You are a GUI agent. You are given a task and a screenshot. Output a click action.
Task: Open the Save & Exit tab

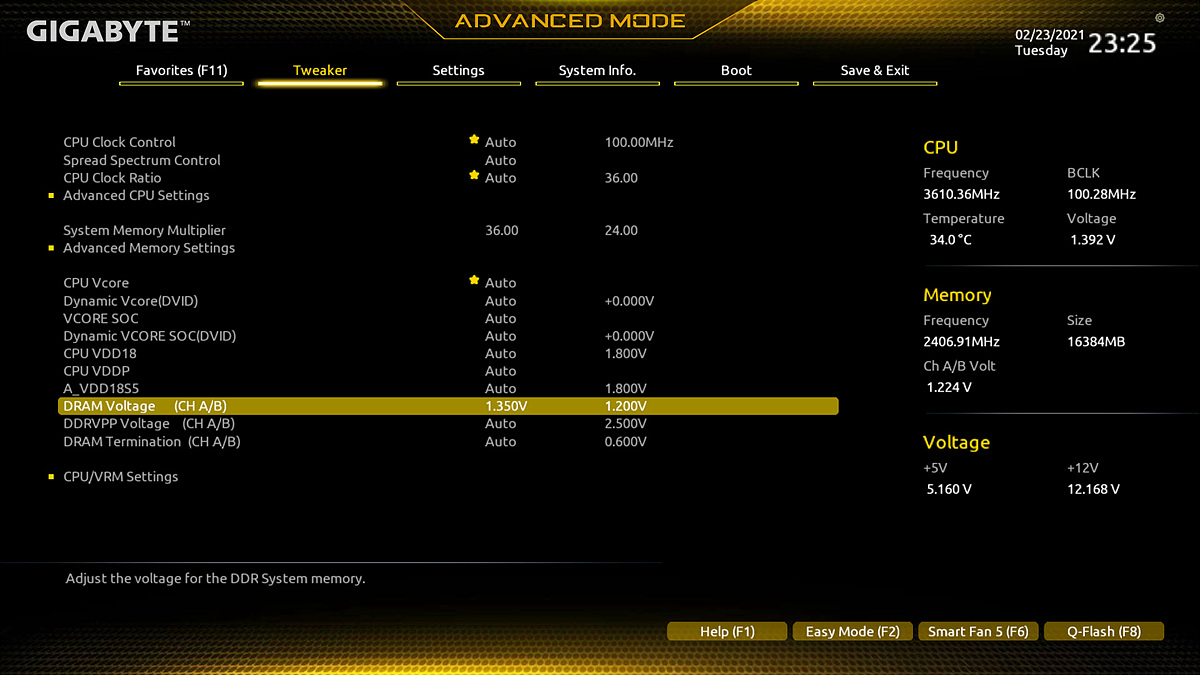(x=875, y=71)
